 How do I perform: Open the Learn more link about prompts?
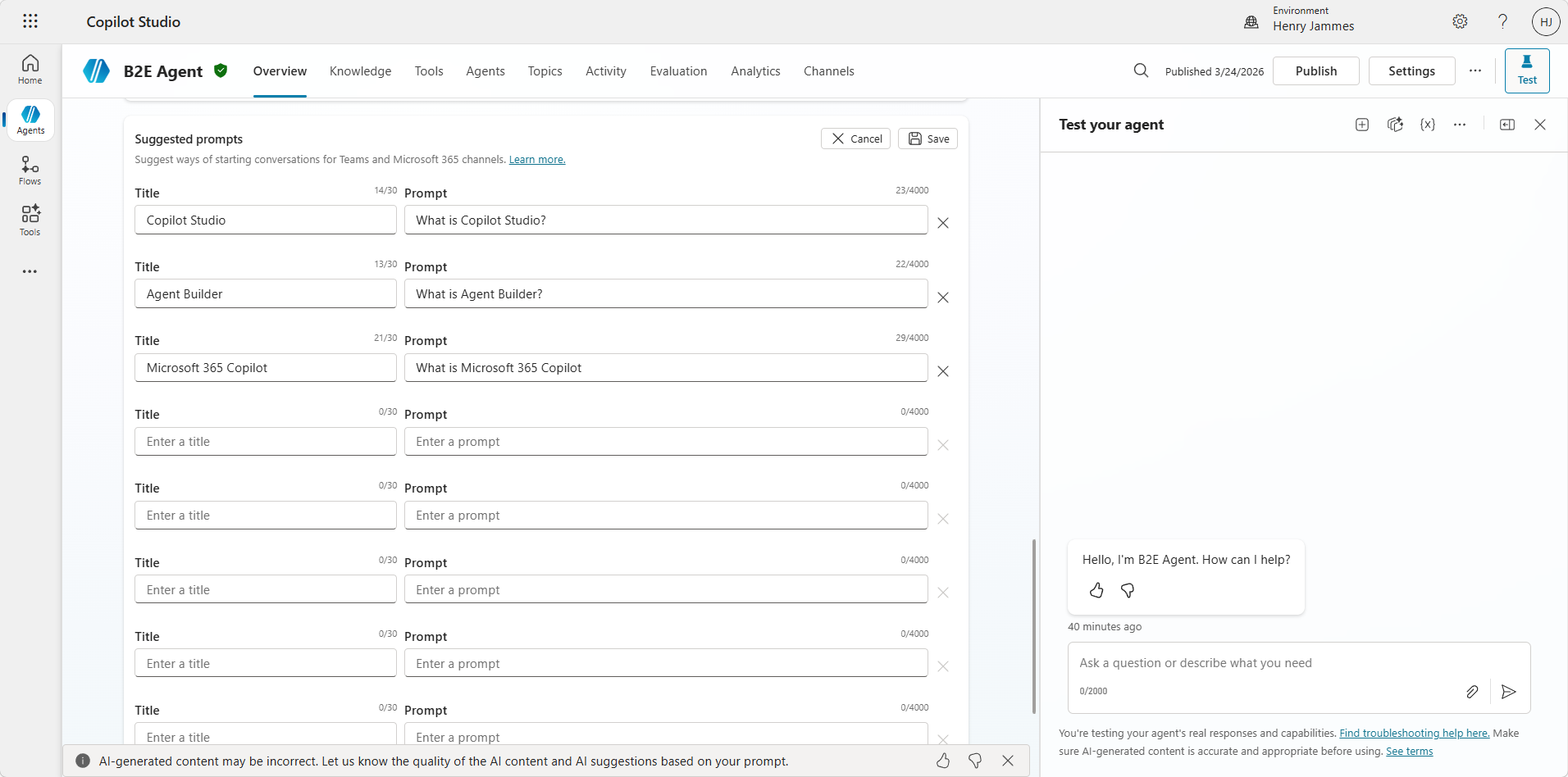click(536, 159)
